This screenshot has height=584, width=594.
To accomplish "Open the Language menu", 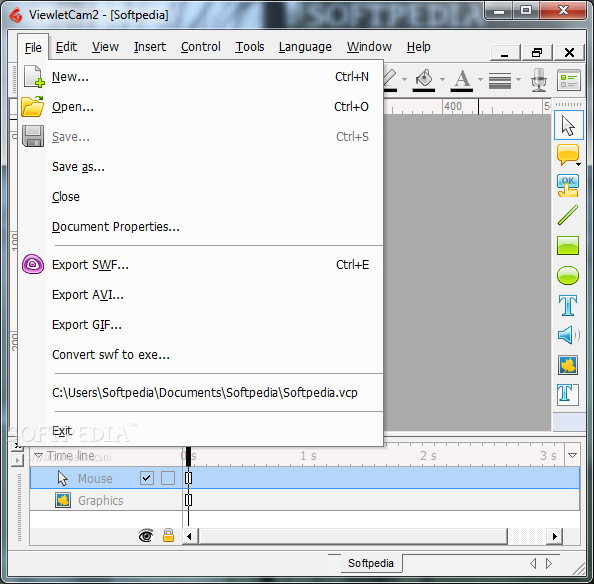I will pos(305,47).
